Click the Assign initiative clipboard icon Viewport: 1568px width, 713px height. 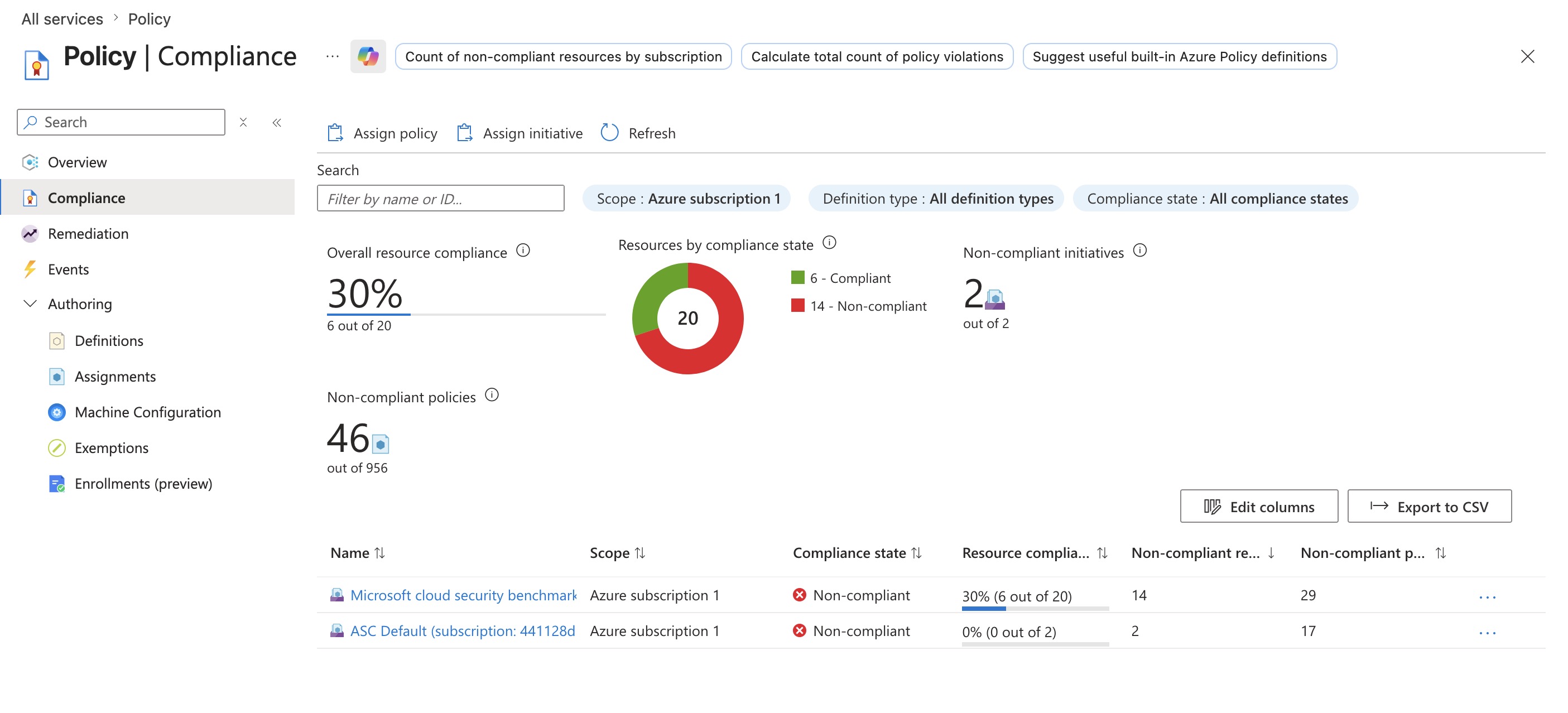(x=465, y=133)
